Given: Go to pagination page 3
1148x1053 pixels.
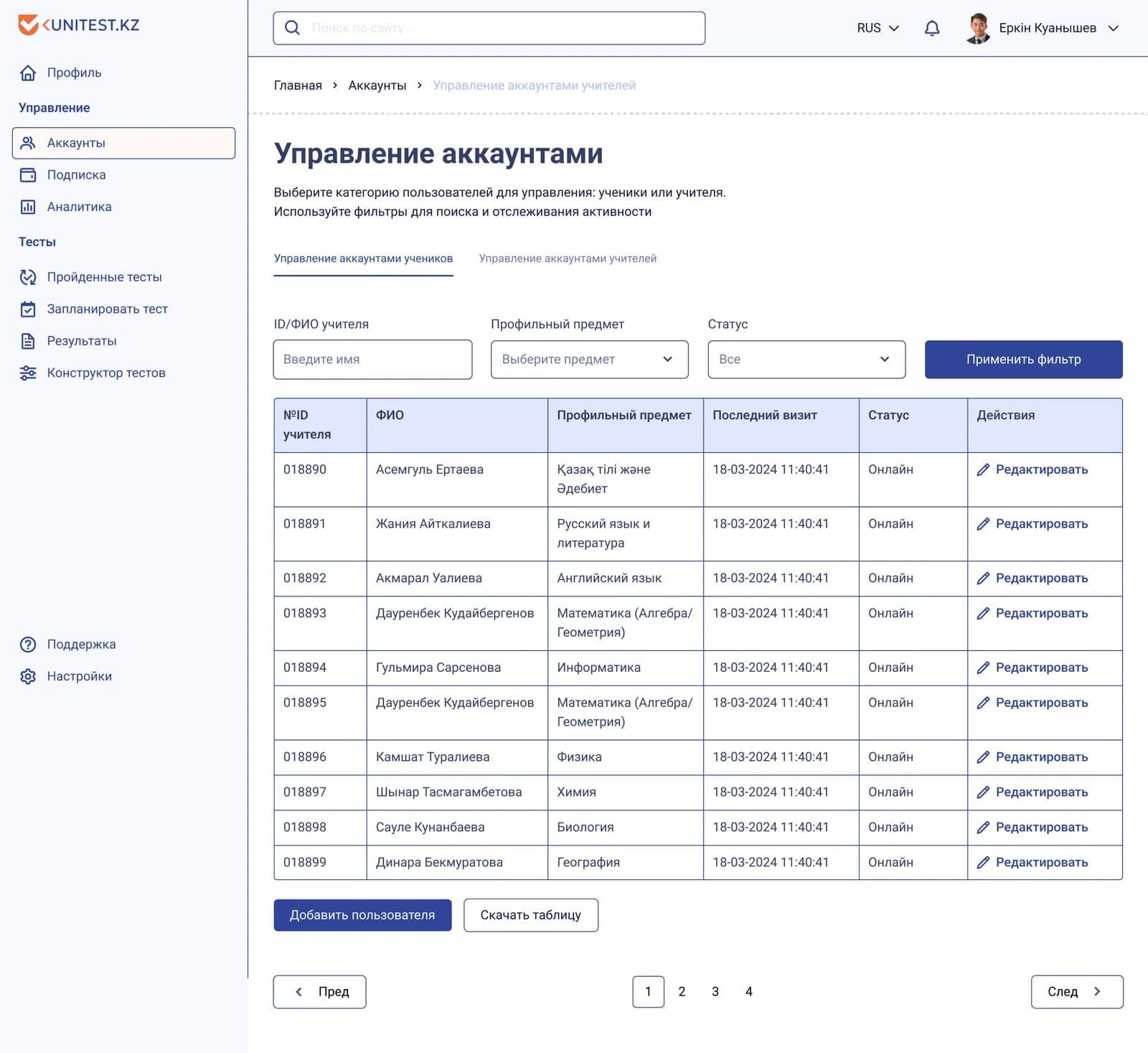Looking at the screenshot, I should (x=715, y=991).
